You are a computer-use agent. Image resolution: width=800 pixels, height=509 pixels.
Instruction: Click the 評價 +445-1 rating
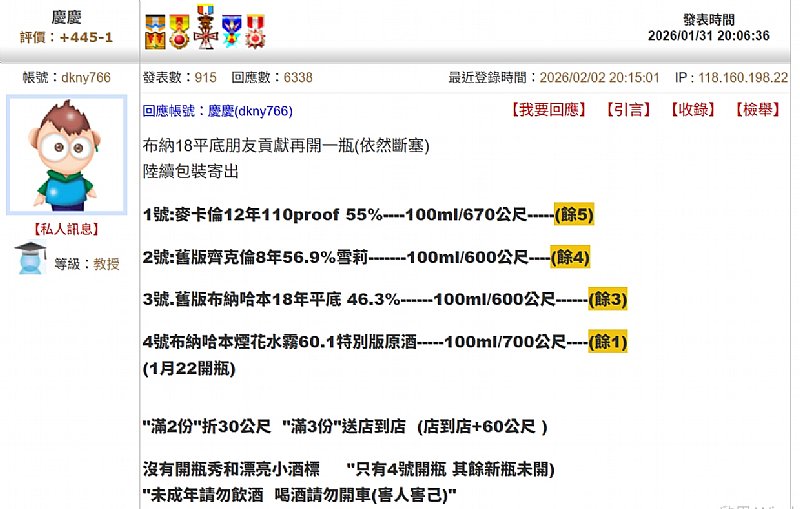67,38
